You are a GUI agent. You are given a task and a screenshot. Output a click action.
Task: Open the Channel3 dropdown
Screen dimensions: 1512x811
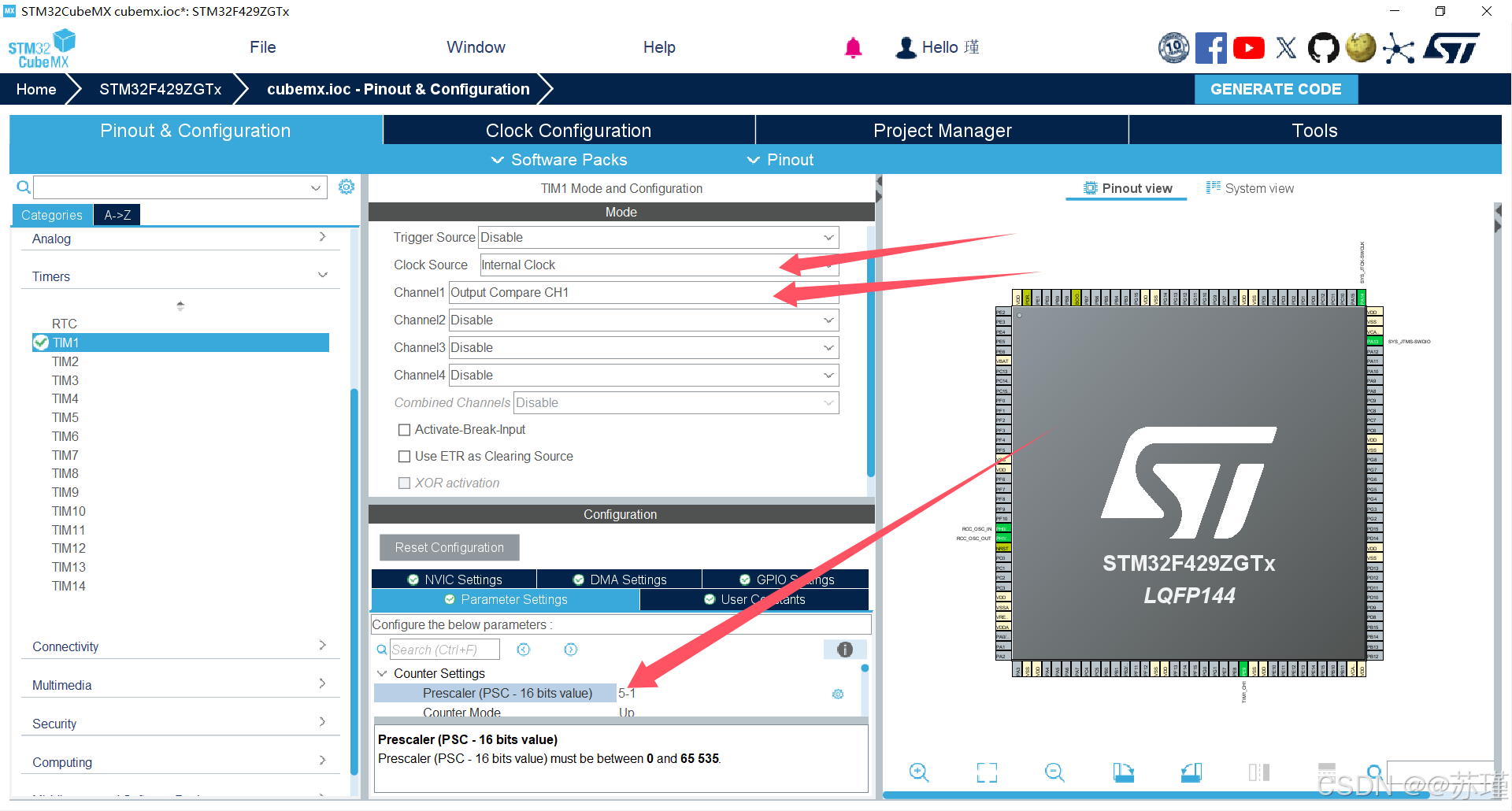(643, 348)
